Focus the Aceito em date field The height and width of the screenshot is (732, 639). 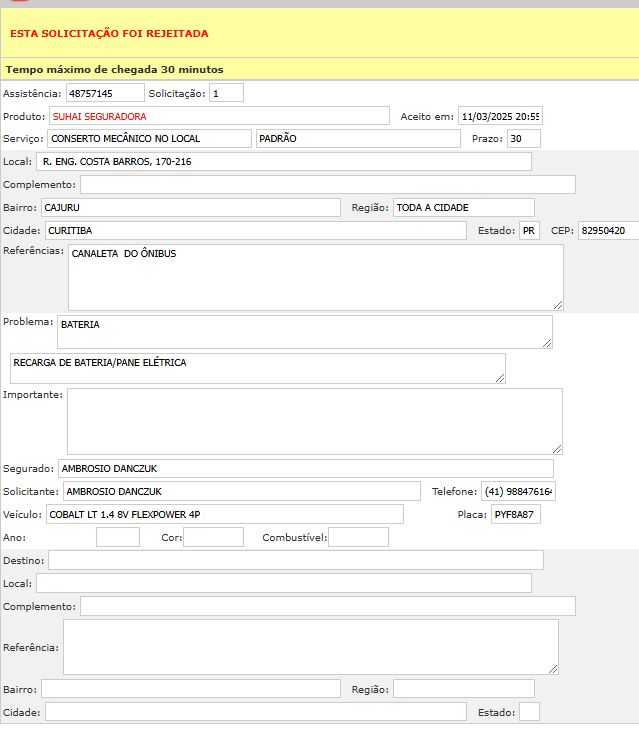coord(499,116)
